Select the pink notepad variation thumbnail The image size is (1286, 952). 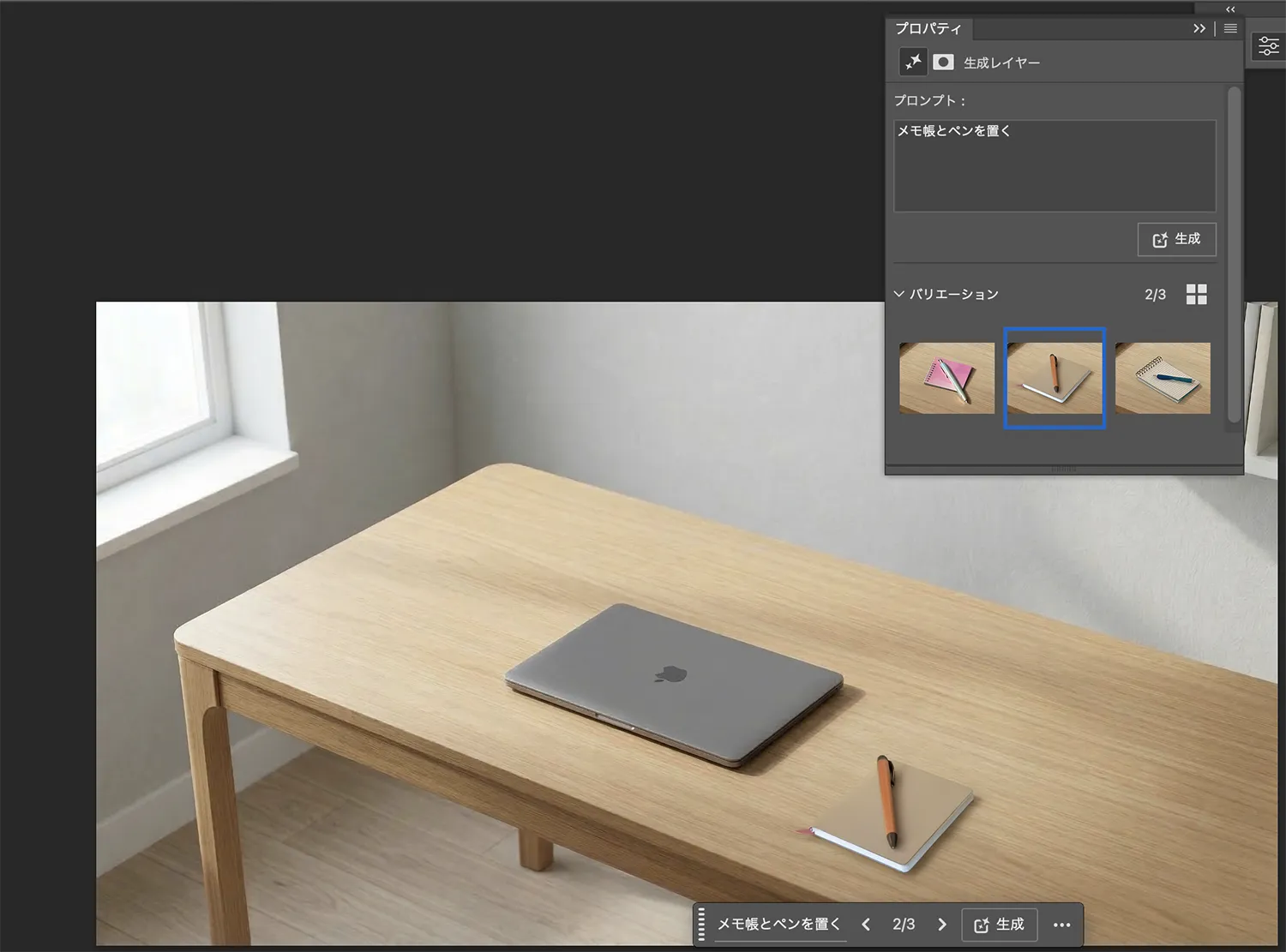946,378
